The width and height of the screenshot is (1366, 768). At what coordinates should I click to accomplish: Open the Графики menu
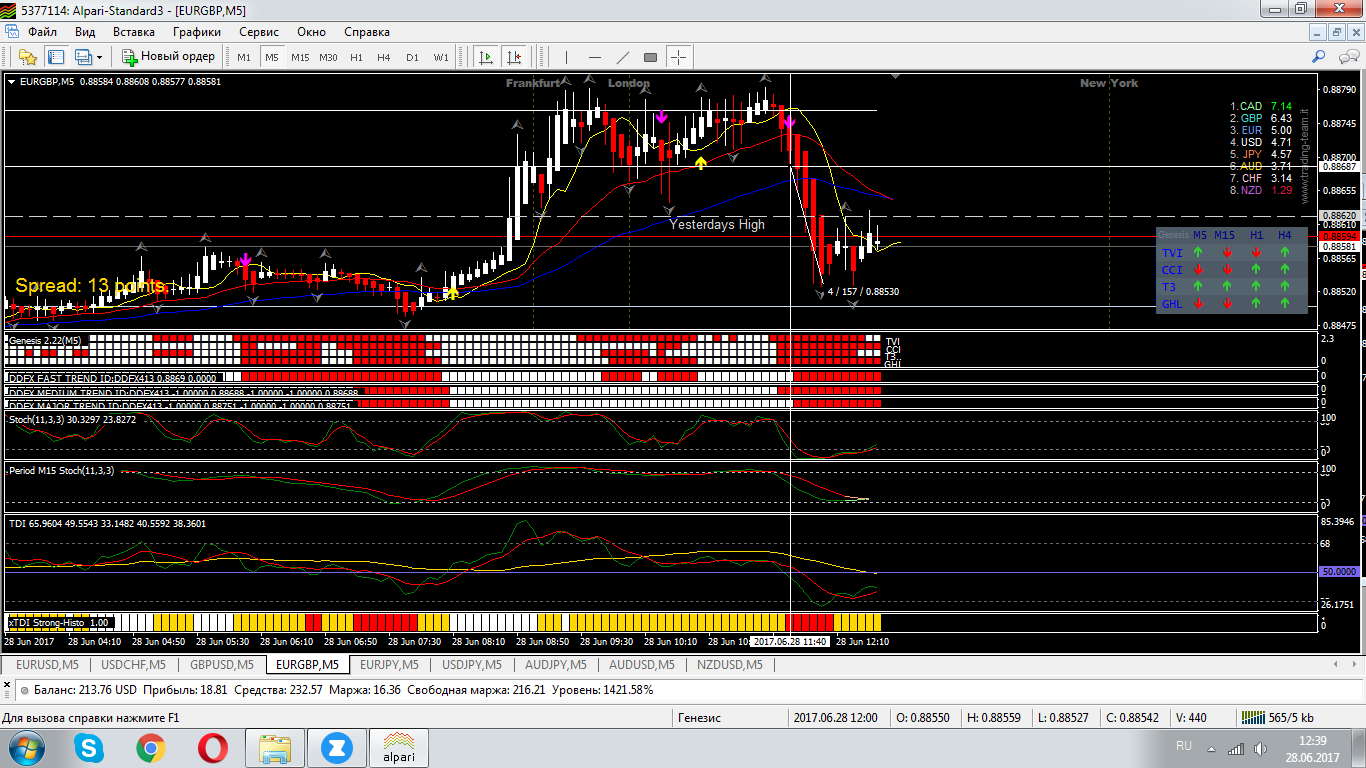(196, 32)
